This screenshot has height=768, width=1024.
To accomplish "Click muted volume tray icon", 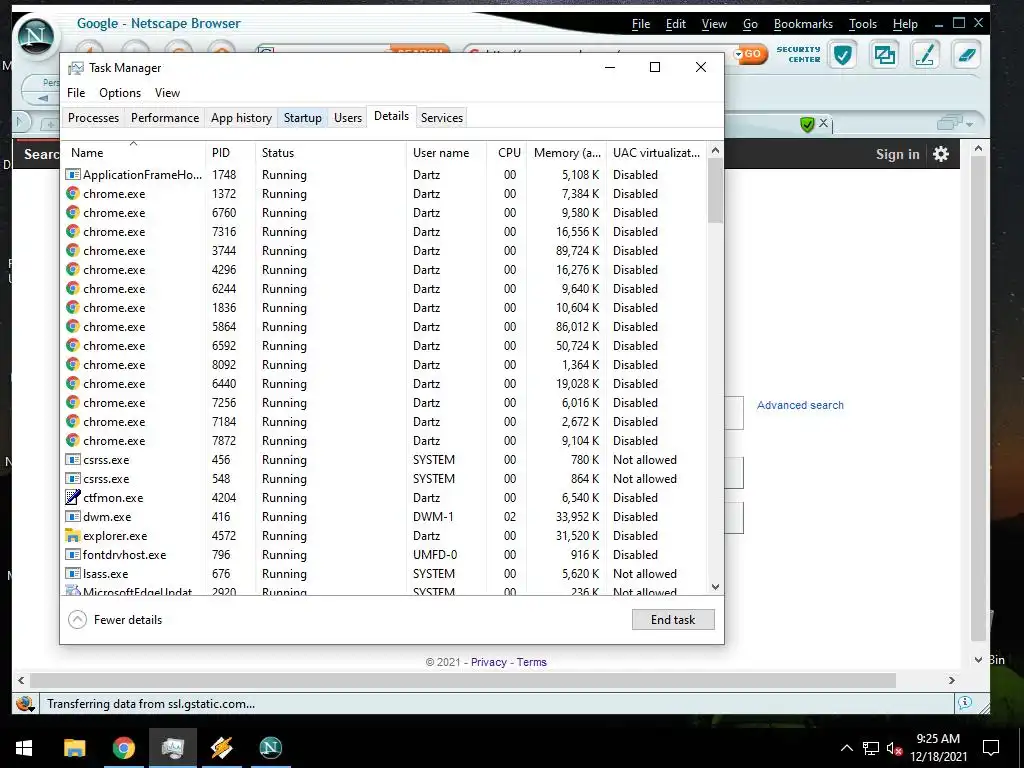I will tap(894, 748).
